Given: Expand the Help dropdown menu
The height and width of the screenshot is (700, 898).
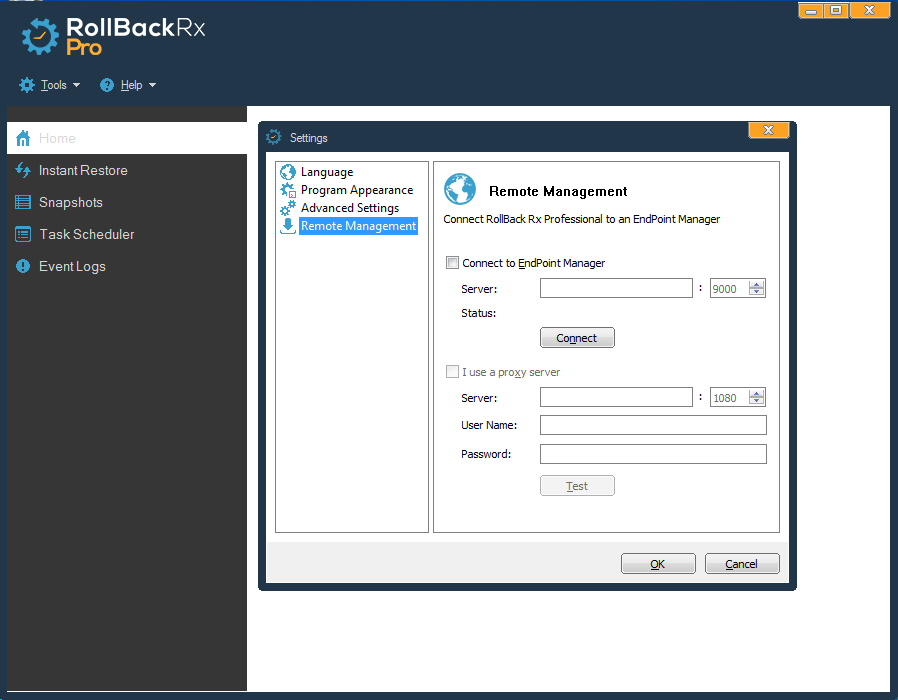Looking at the screenshot, I should point(128,85).
